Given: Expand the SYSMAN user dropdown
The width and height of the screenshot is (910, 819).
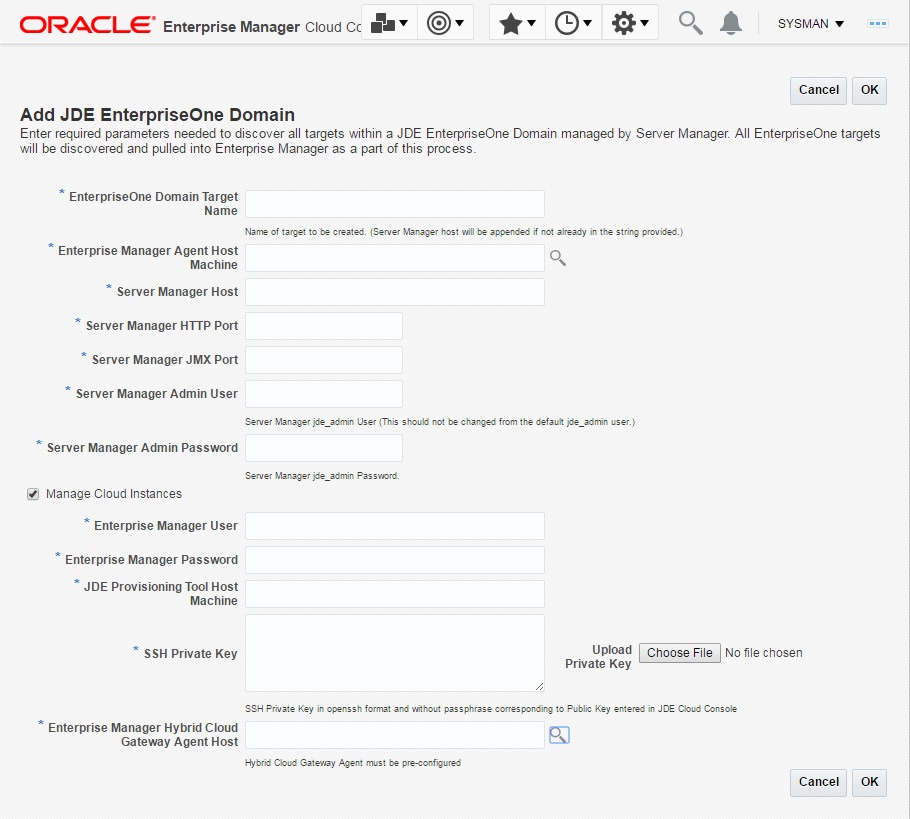Looking at the screenshot, I should [x=810, y=24].
